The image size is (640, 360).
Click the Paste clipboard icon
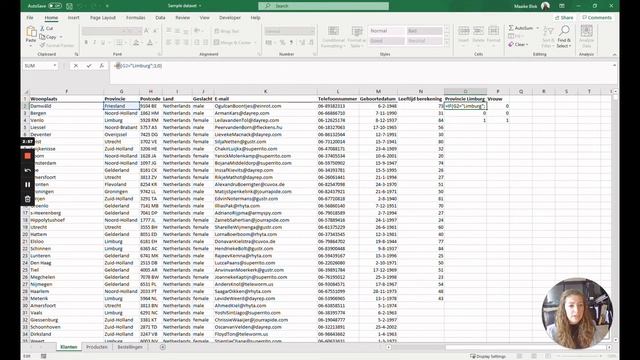(x=31, y=32)
